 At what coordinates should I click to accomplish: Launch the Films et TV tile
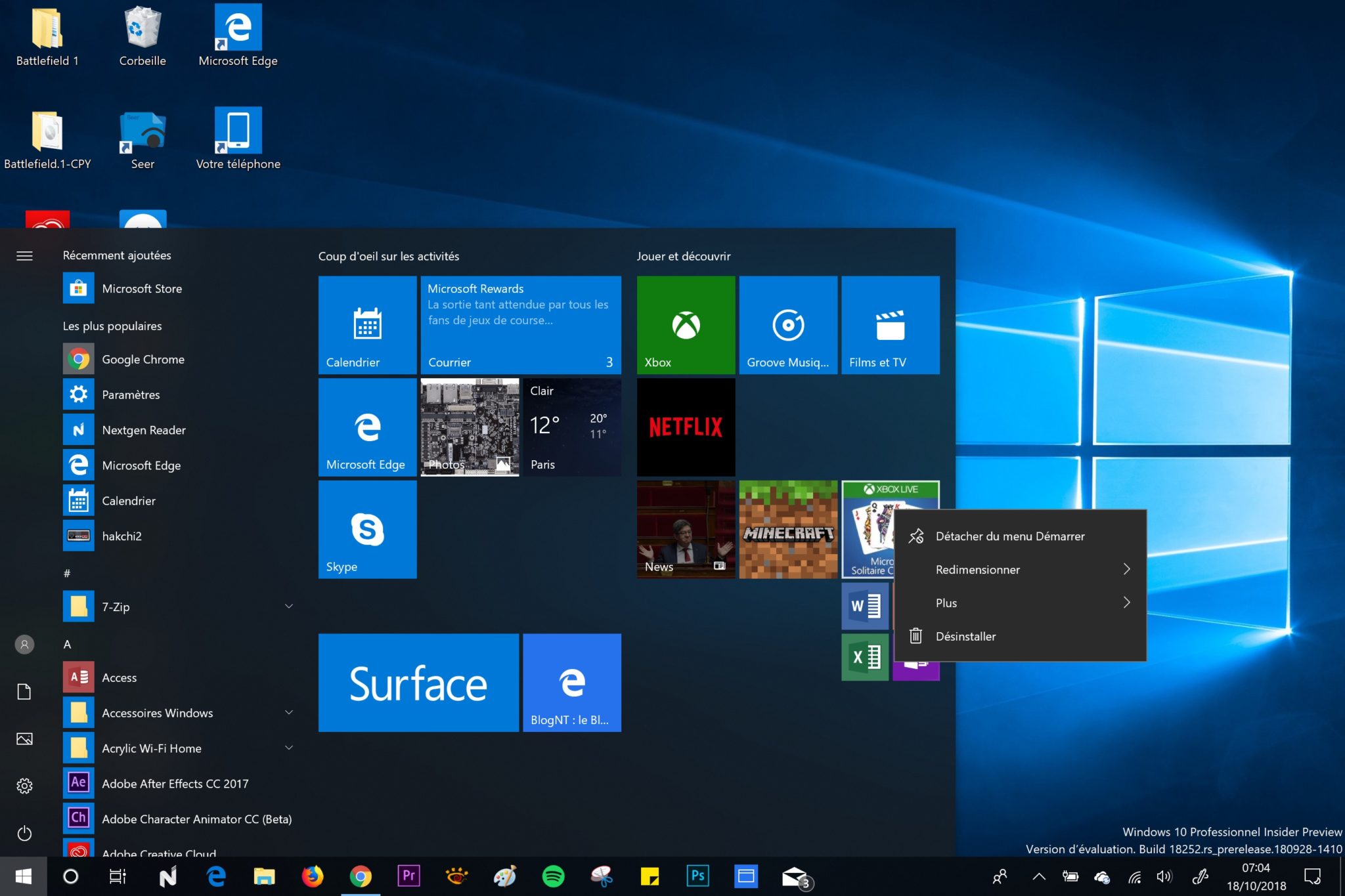(x=891, y=325)
